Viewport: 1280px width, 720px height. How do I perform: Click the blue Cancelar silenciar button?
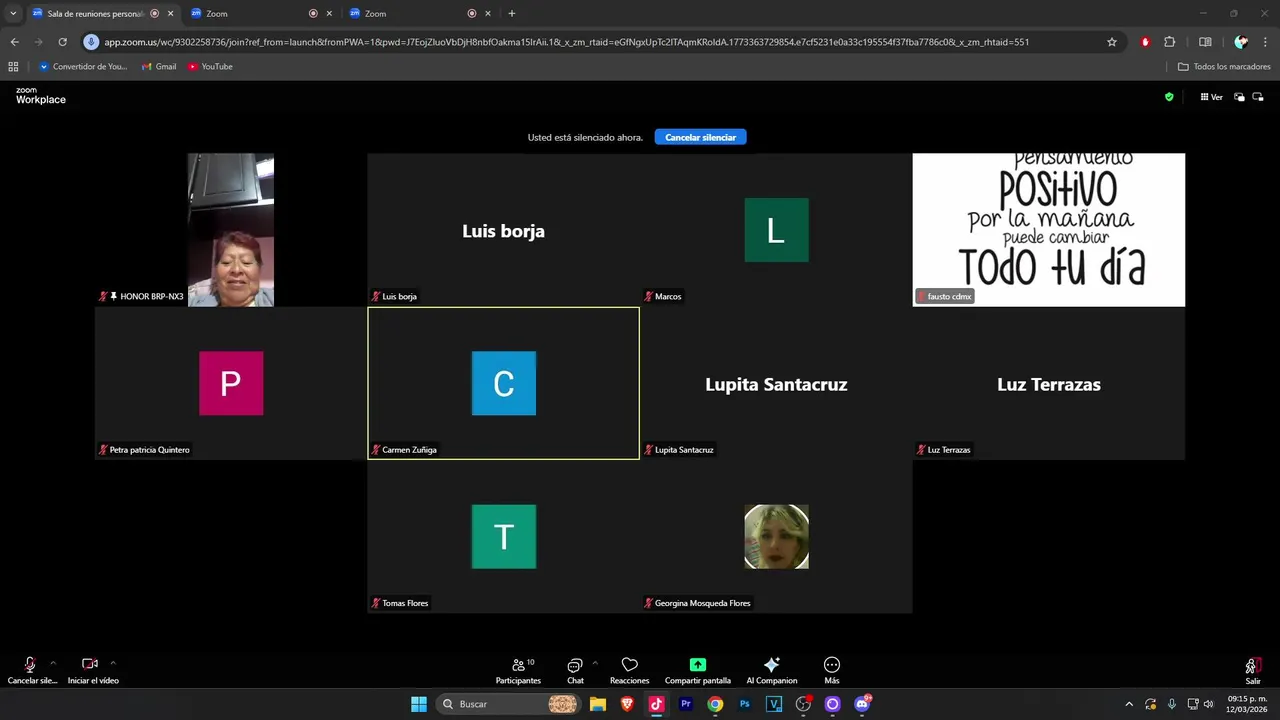pos(700,137)
